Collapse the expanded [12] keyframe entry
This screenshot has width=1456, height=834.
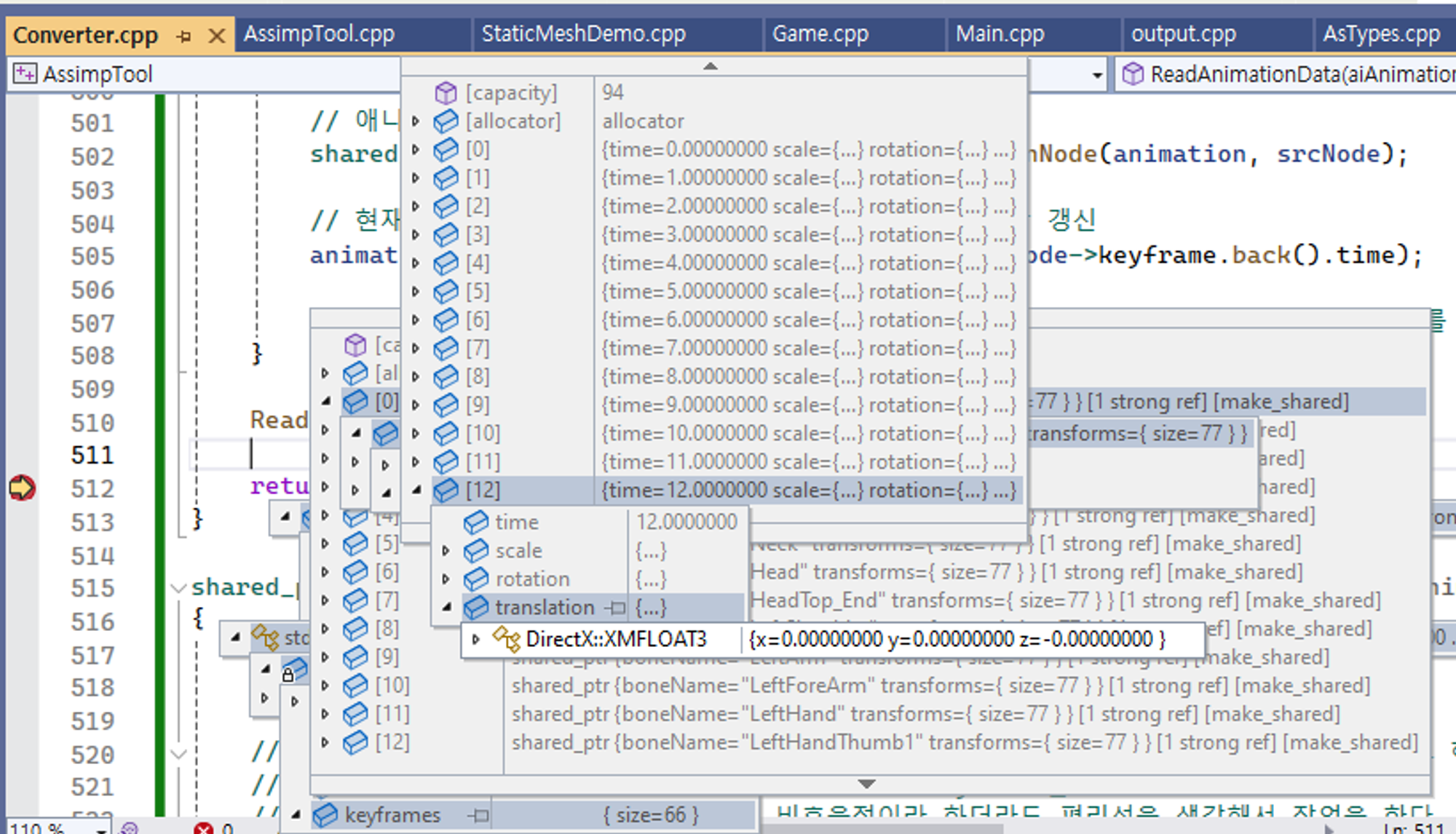[x=416, y=491]
